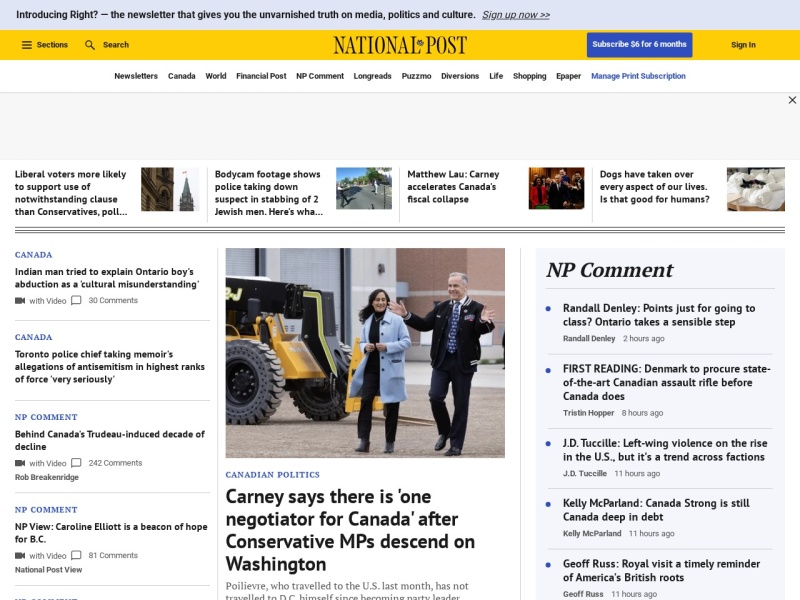800x600 pixels.
Task: Click video icon under Indian man abduction story
Action: (20, 301)
